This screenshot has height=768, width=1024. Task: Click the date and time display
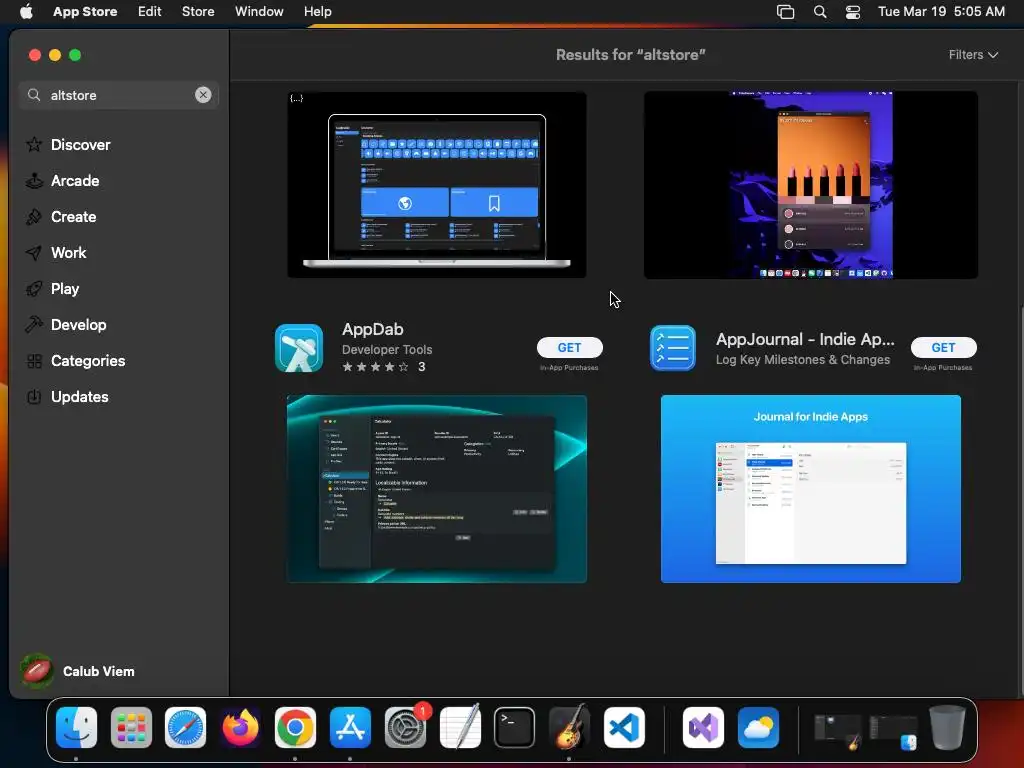tap(941, 11)
